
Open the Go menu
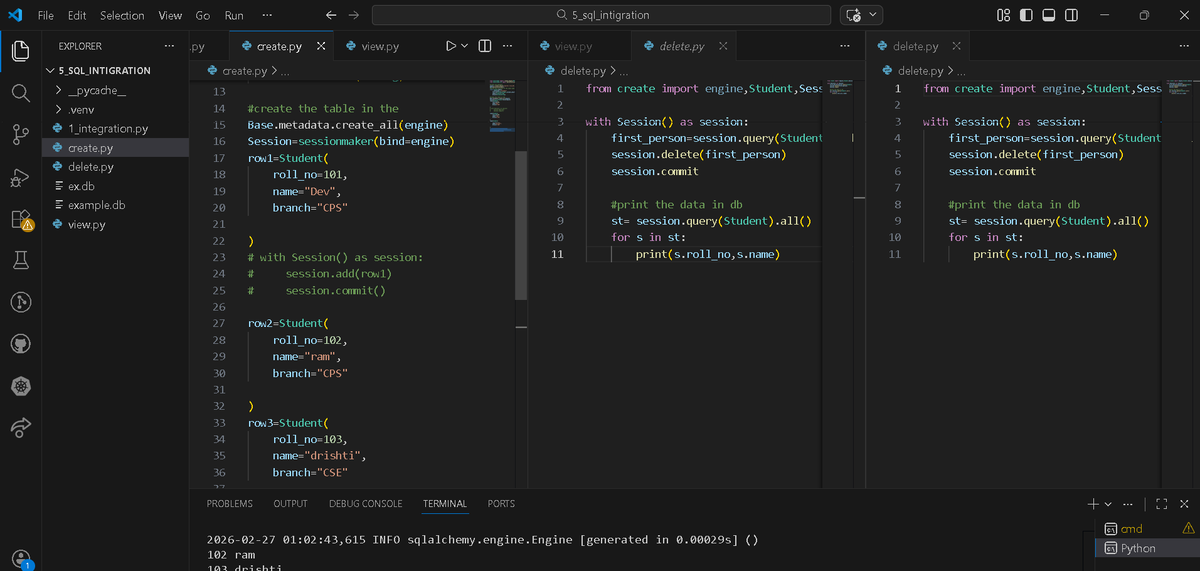click(x=202, y=15)
